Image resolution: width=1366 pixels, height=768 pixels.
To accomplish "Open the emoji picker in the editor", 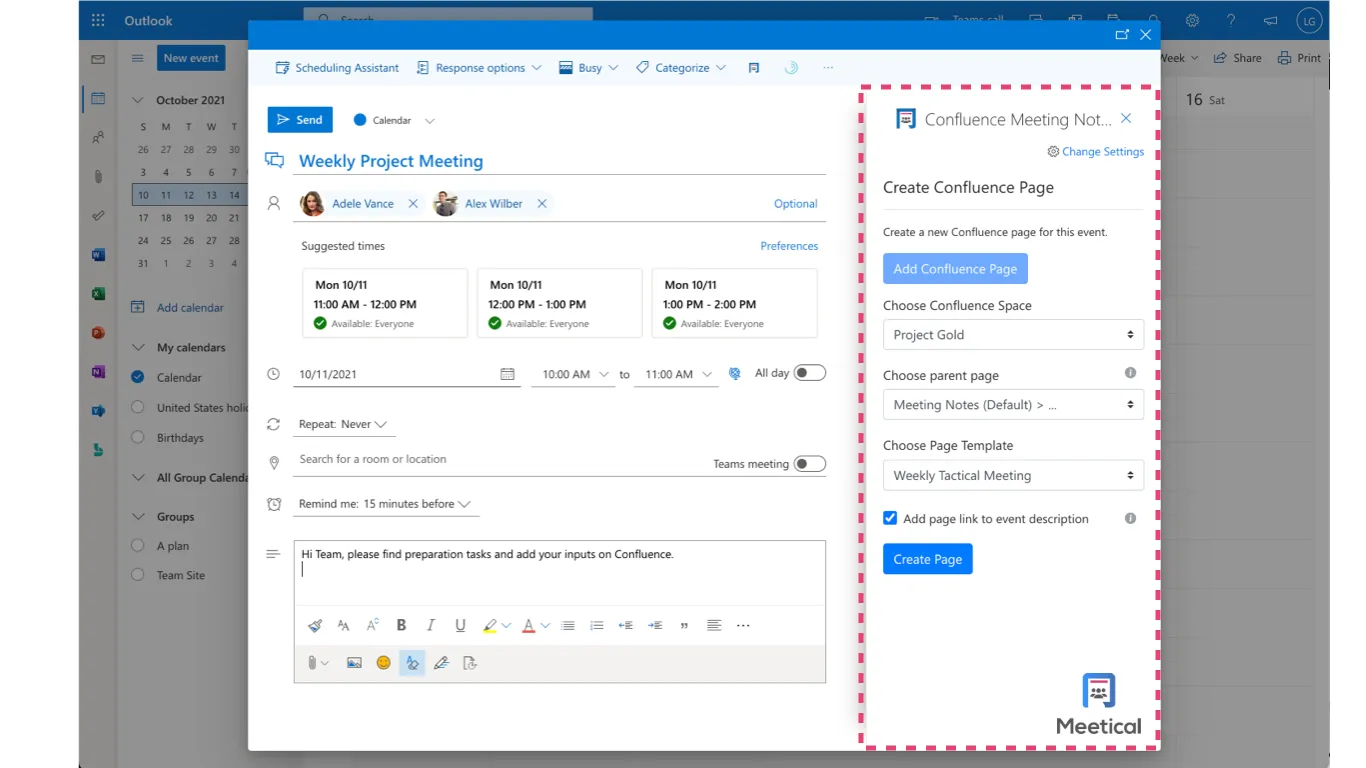I will [383, 662].
